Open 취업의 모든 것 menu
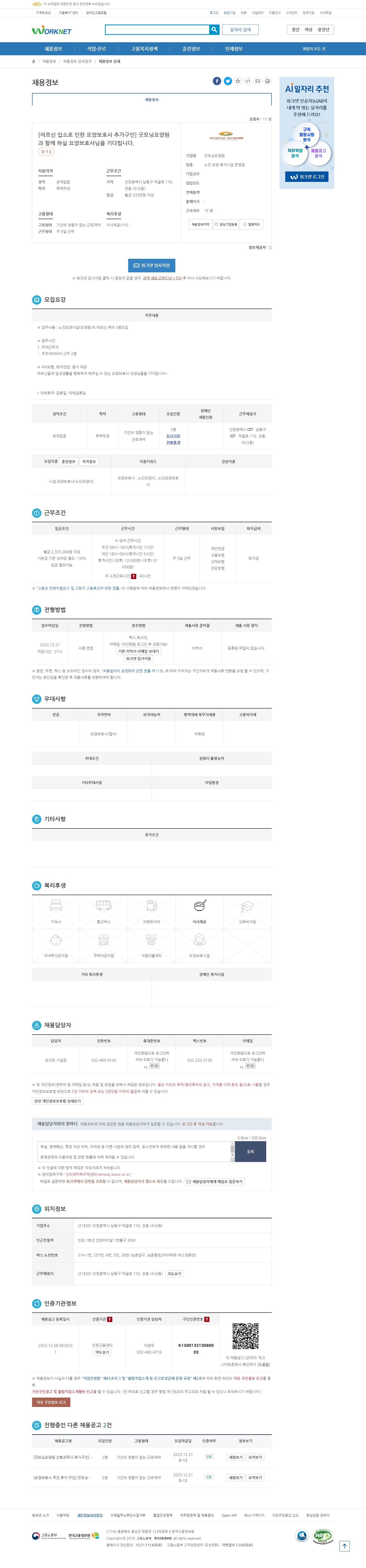 (x=314, y=49)
